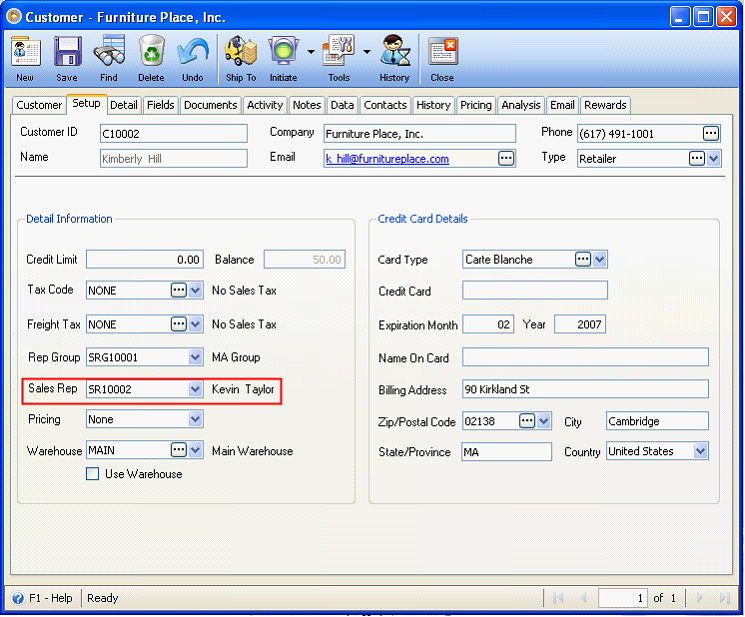The image size is (745, 617).
Task: Open the Fields tab
Action: (x=161, y=105)
